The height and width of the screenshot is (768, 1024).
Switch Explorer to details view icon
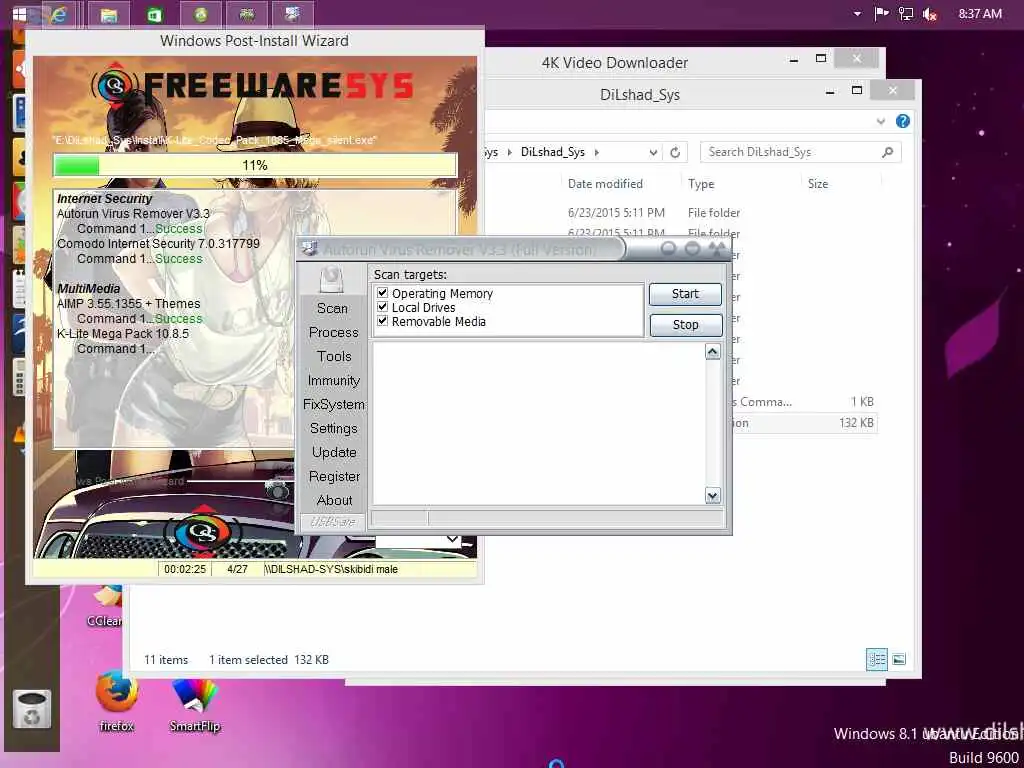click(876, 659)
